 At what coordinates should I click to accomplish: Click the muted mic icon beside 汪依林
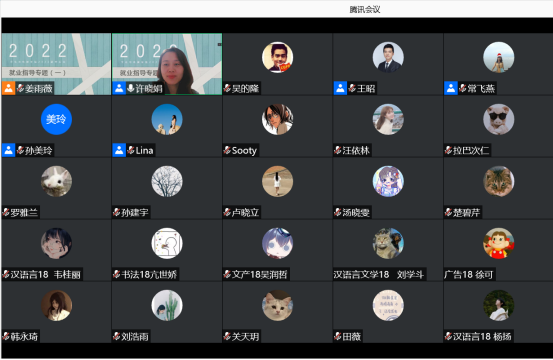(338, 151)
